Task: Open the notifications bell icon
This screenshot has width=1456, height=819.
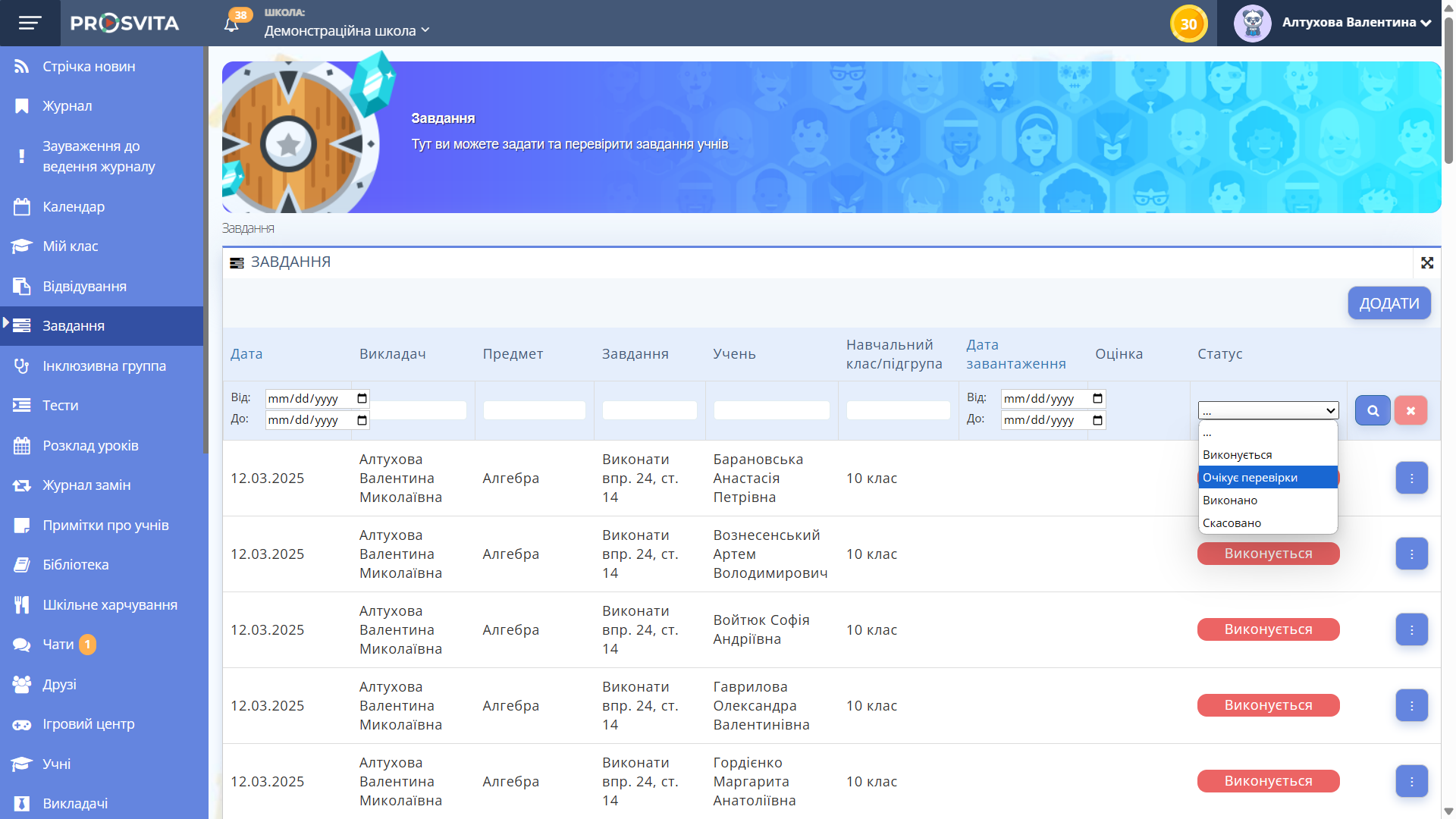Action: [x=231, y=24]
